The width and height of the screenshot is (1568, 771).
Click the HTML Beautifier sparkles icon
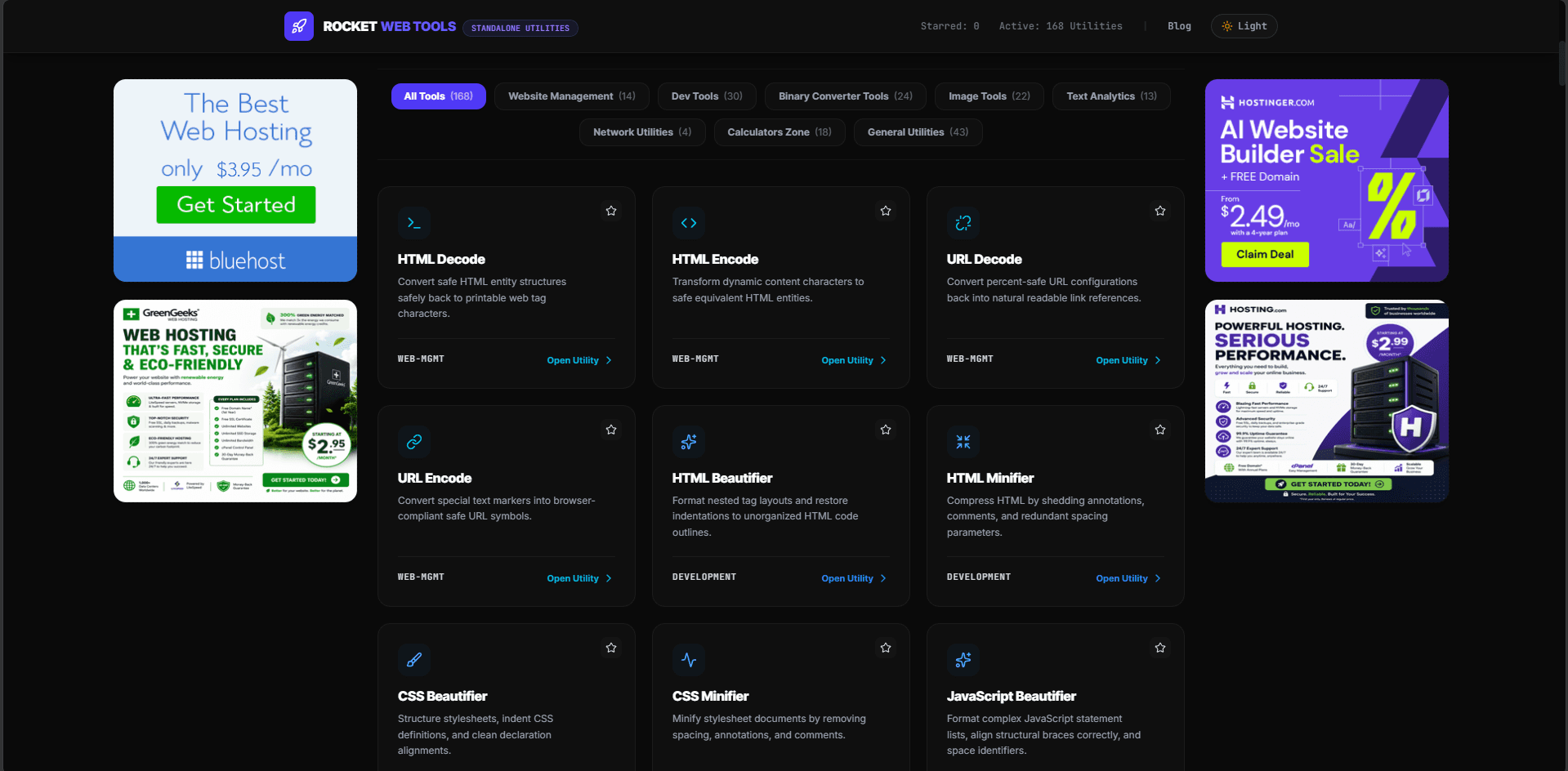[689, 442]
